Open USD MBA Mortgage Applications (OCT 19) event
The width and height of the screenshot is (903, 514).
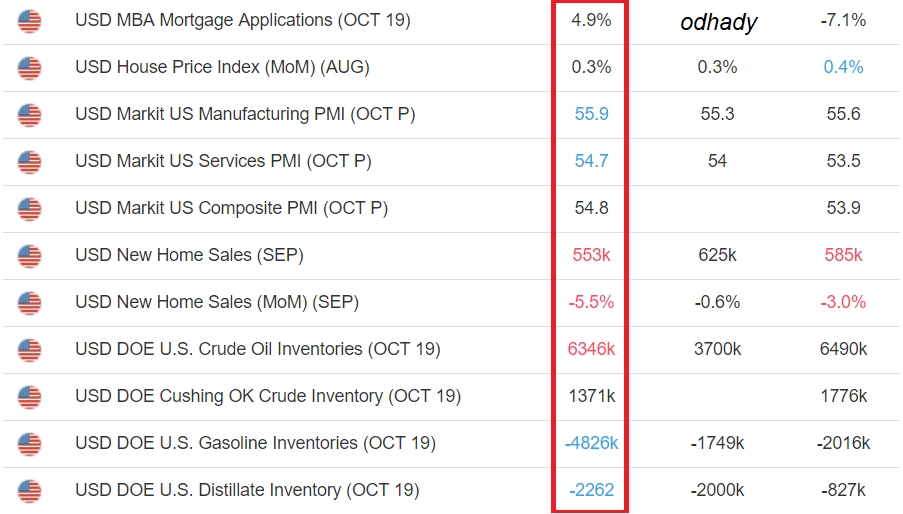tap(242, 20)
